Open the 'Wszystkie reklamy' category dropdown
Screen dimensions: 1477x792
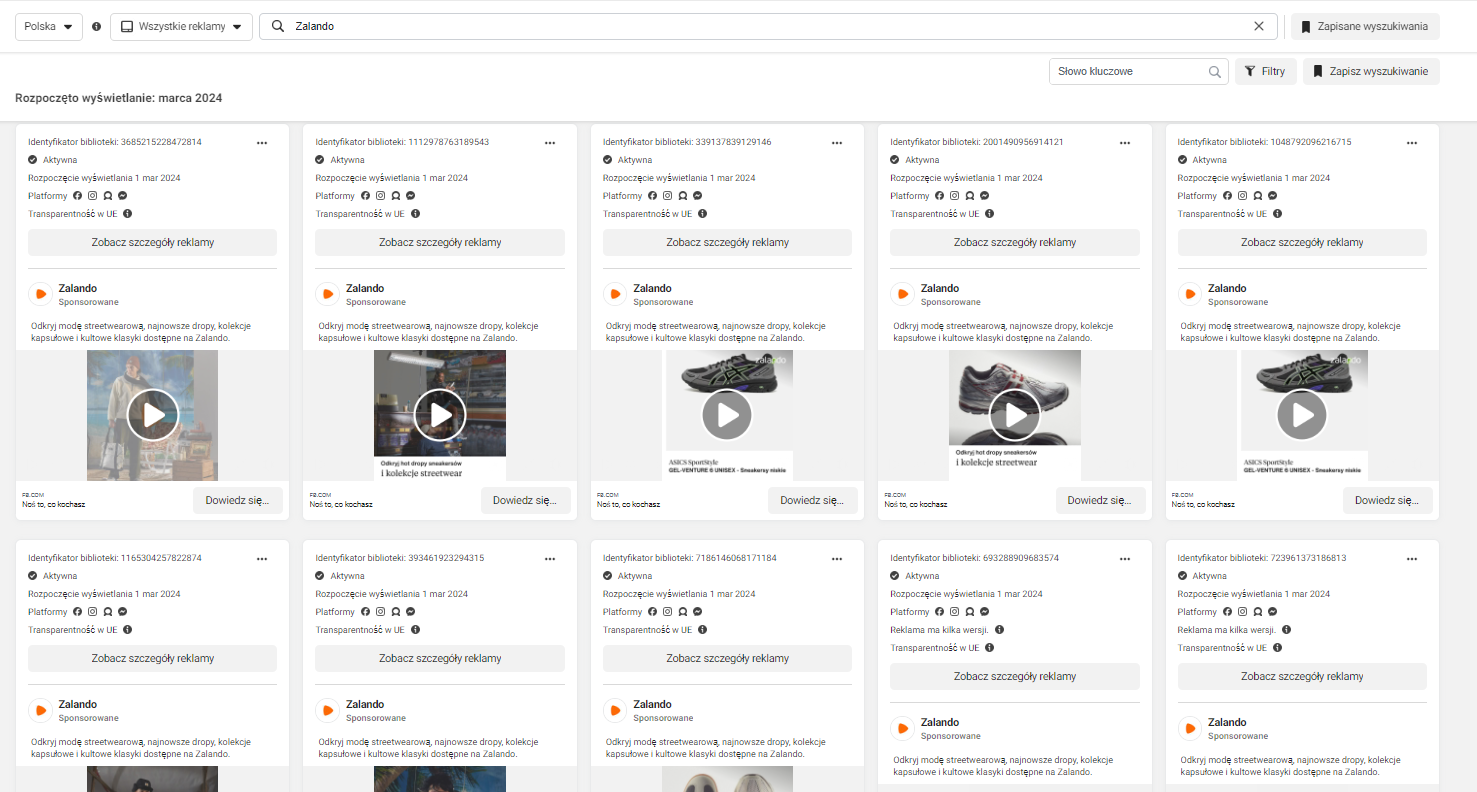coord(181,27)
